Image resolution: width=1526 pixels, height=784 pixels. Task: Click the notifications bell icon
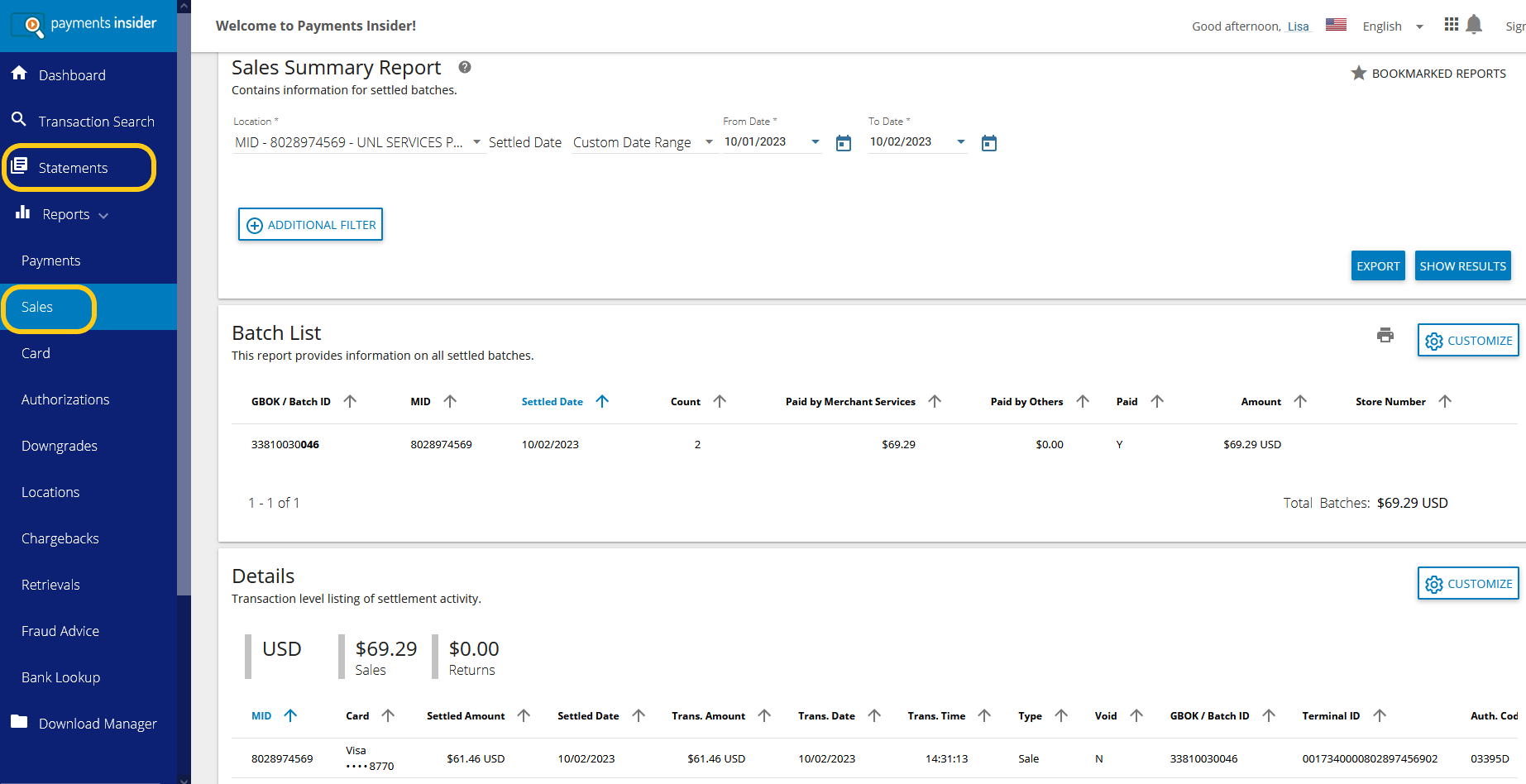(x=1474, y=25)
